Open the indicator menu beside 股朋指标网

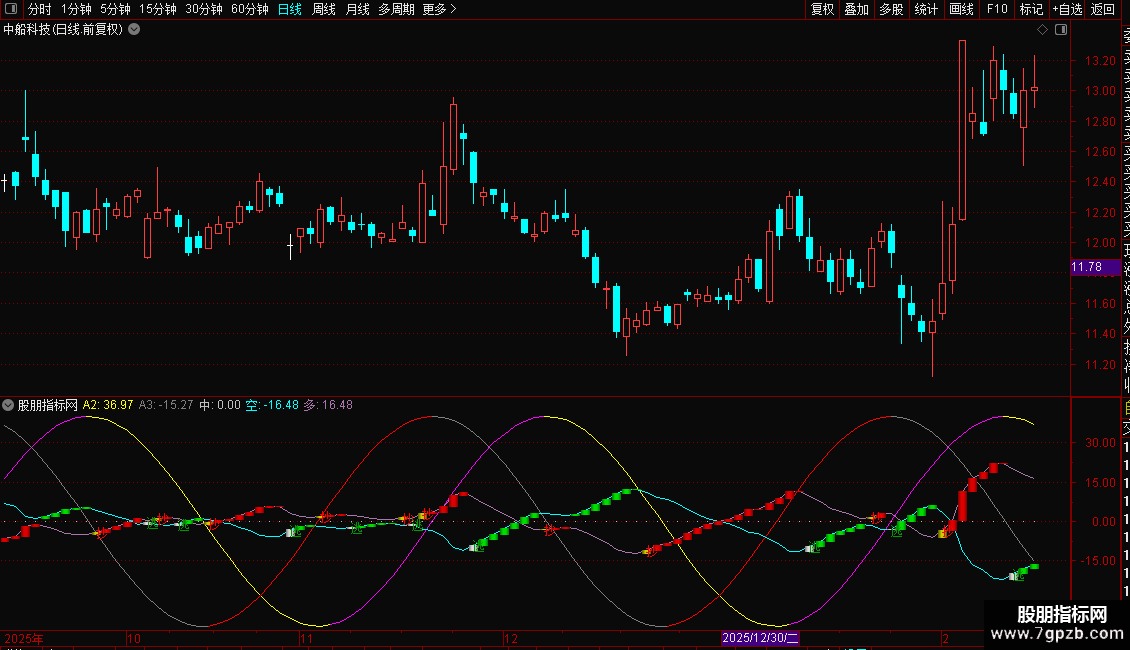[8, 405]
